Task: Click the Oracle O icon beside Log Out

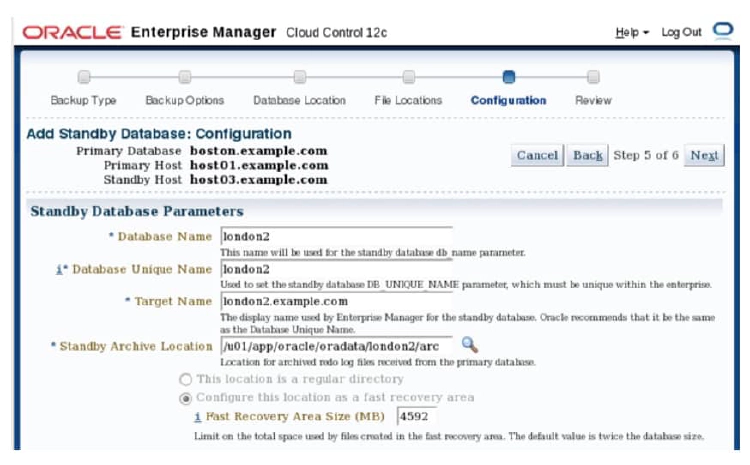Action: coord(723,31)
